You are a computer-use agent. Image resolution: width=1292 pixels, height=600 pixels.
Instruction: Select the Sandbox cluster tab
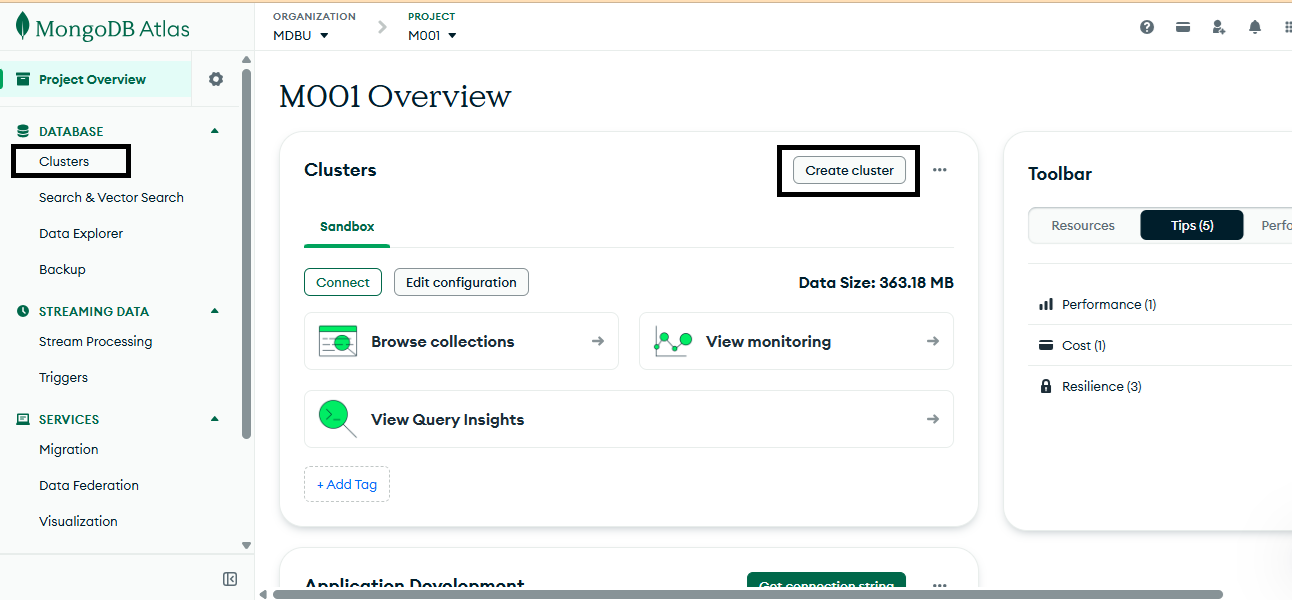(347, 227)
